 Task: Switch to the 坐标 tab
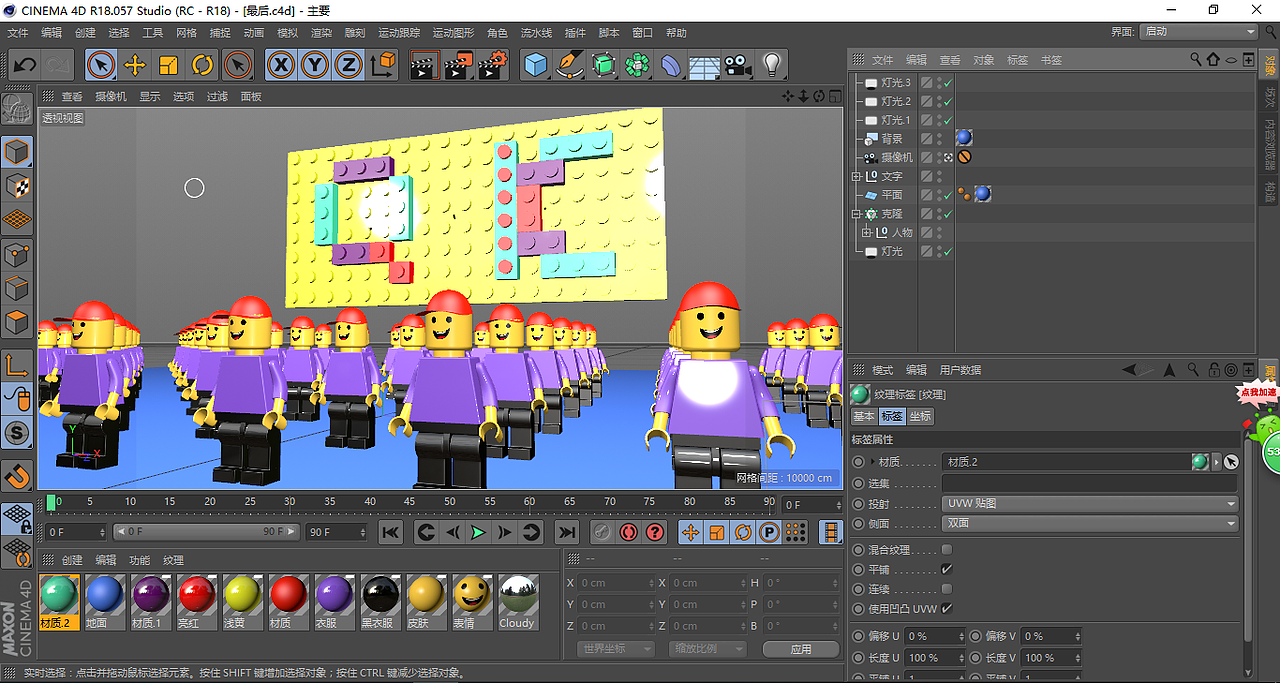pyautogui.click(x=920, y=416)
